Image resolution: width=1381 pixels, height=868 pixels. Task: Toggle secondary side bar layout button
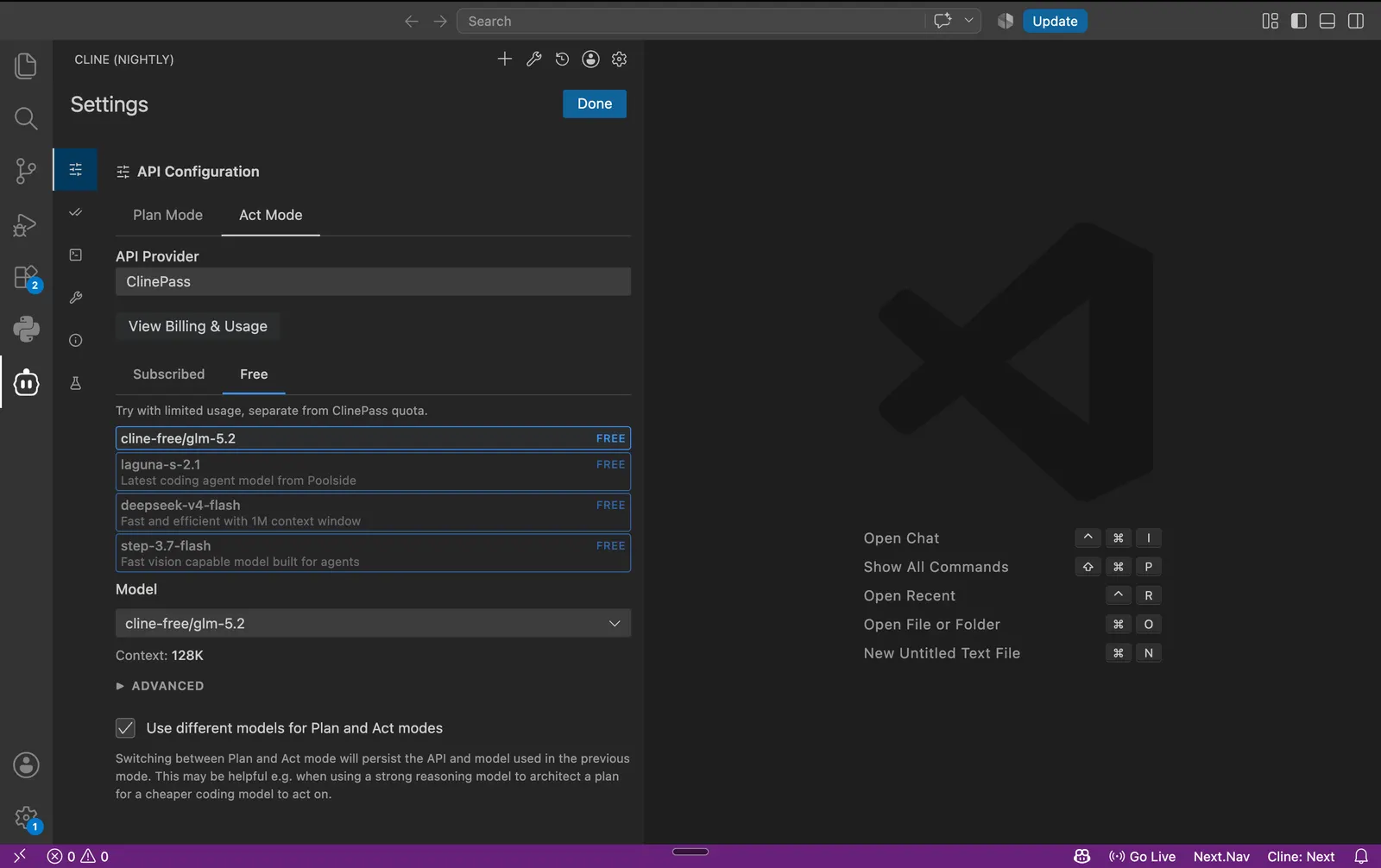pyautogui.click(x=1356, y=21)
